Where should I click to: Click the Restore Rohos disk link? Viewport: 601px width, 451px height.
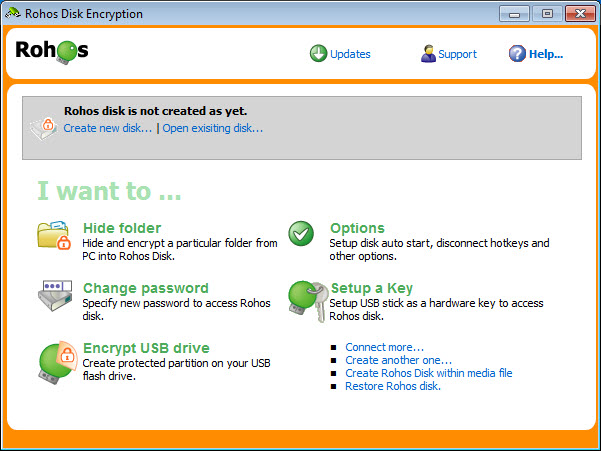(392, 386)
